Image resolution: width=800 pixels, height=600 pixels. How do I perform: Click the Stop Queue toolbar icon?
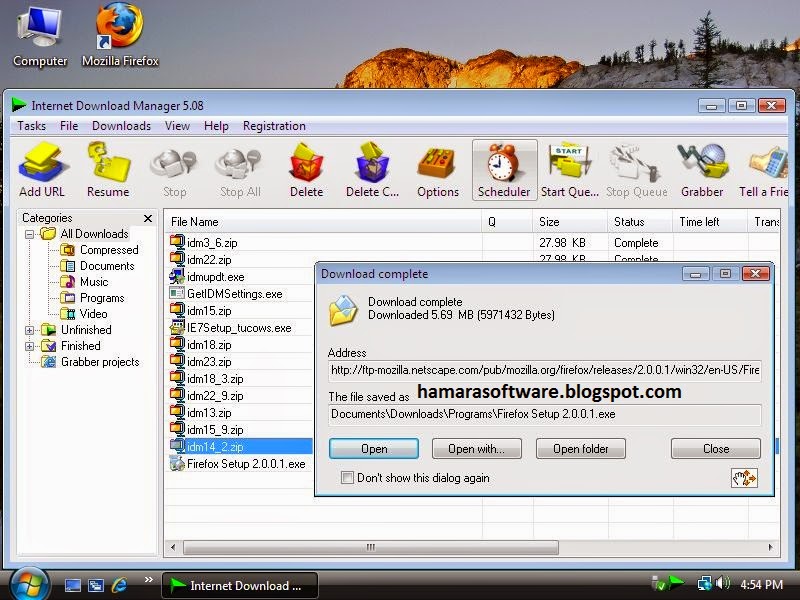[636, 170]
